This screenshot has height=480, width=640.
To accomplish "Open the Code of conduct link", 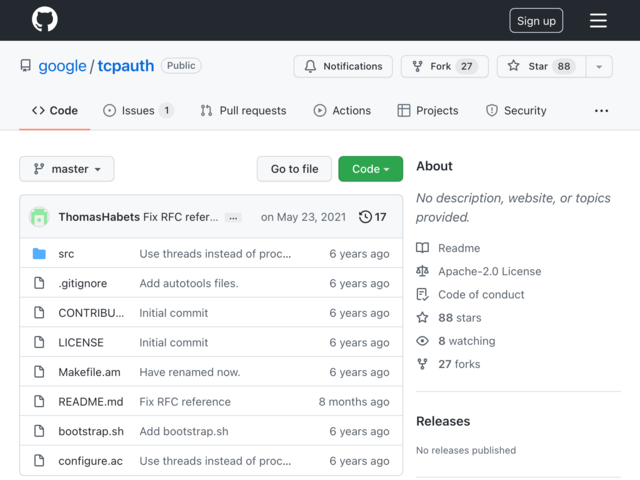I will [481, 295].
